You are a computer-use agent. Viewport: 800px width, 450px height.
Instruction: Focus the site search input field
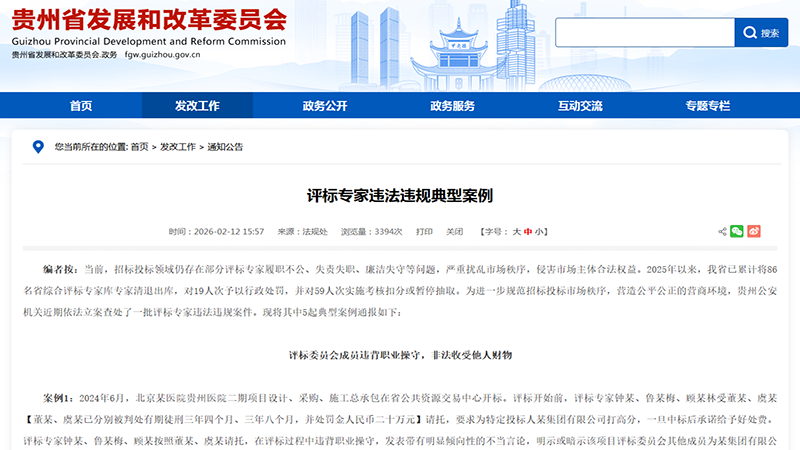pyautogui.click(x=645, y=33)
